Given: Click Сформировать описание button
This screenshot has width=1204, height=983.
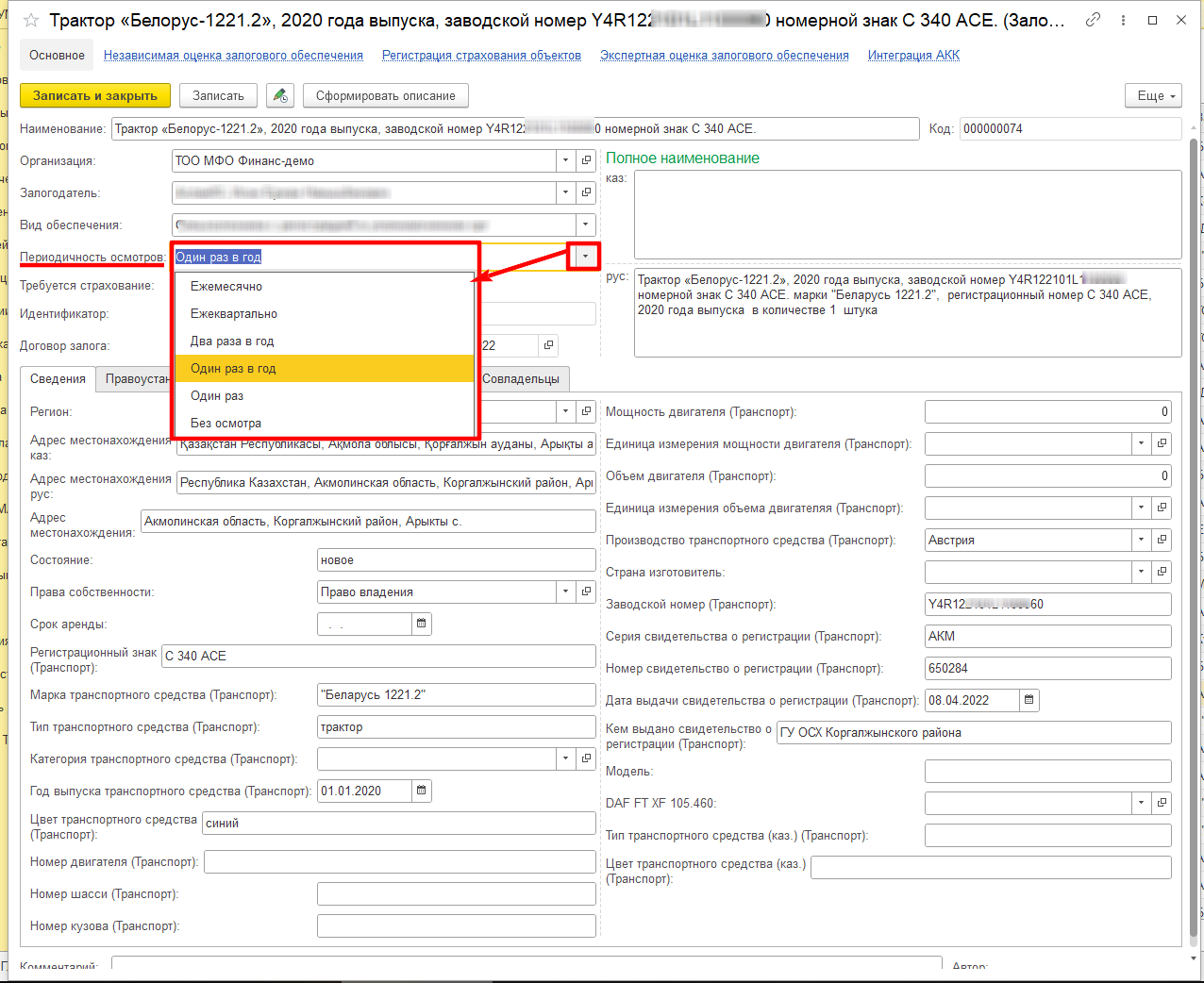Looking at the screenshot, I should pos(386,95).
